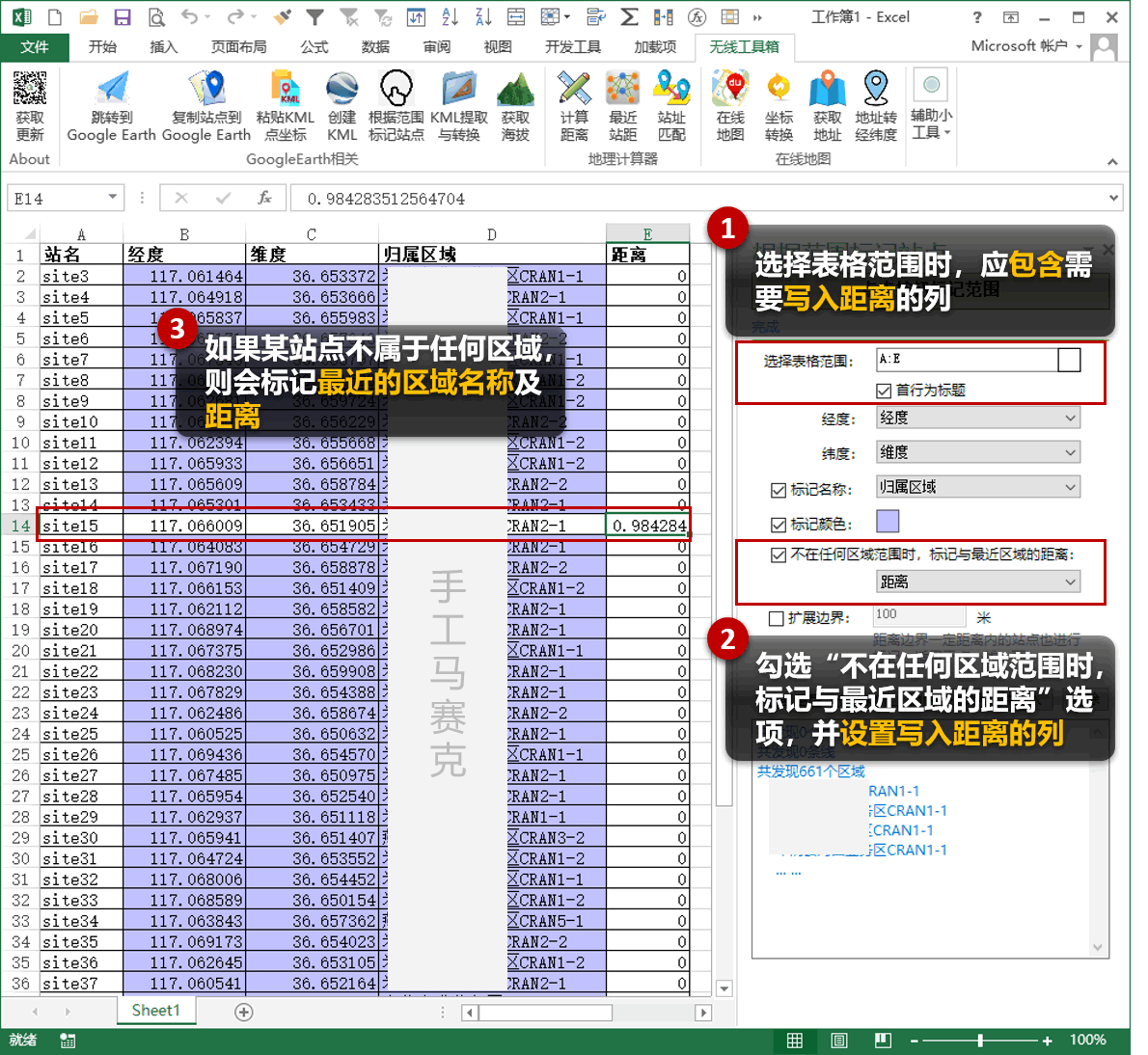
Task: Click the vertical scrollbar down arrow
Action: pos(724,988)
